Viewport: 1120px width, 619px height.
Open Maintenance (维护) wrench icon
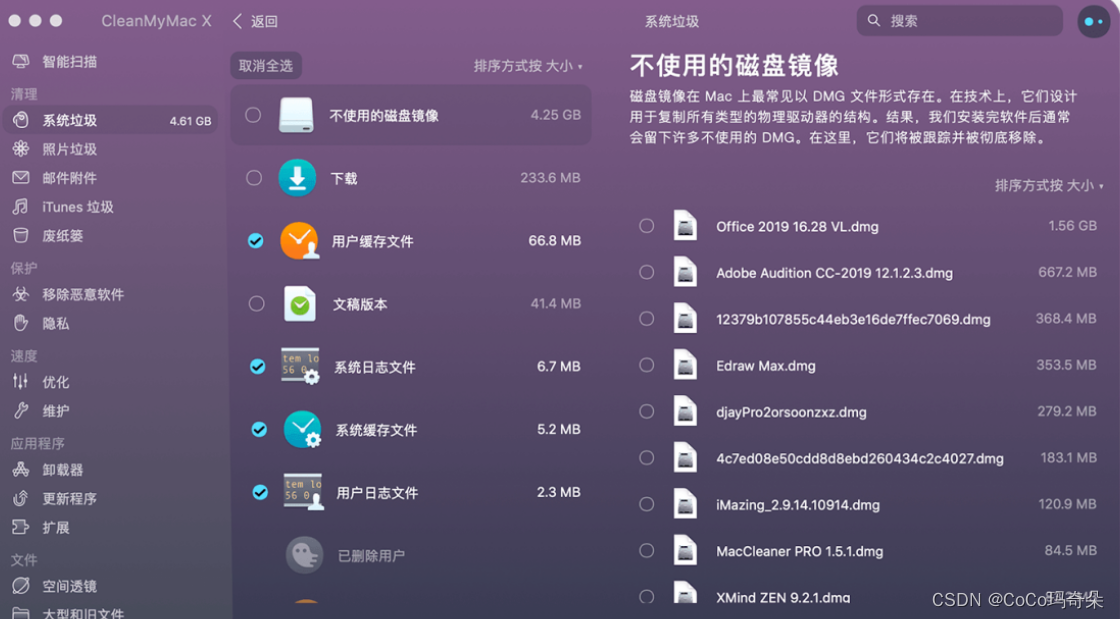point(21,411)
